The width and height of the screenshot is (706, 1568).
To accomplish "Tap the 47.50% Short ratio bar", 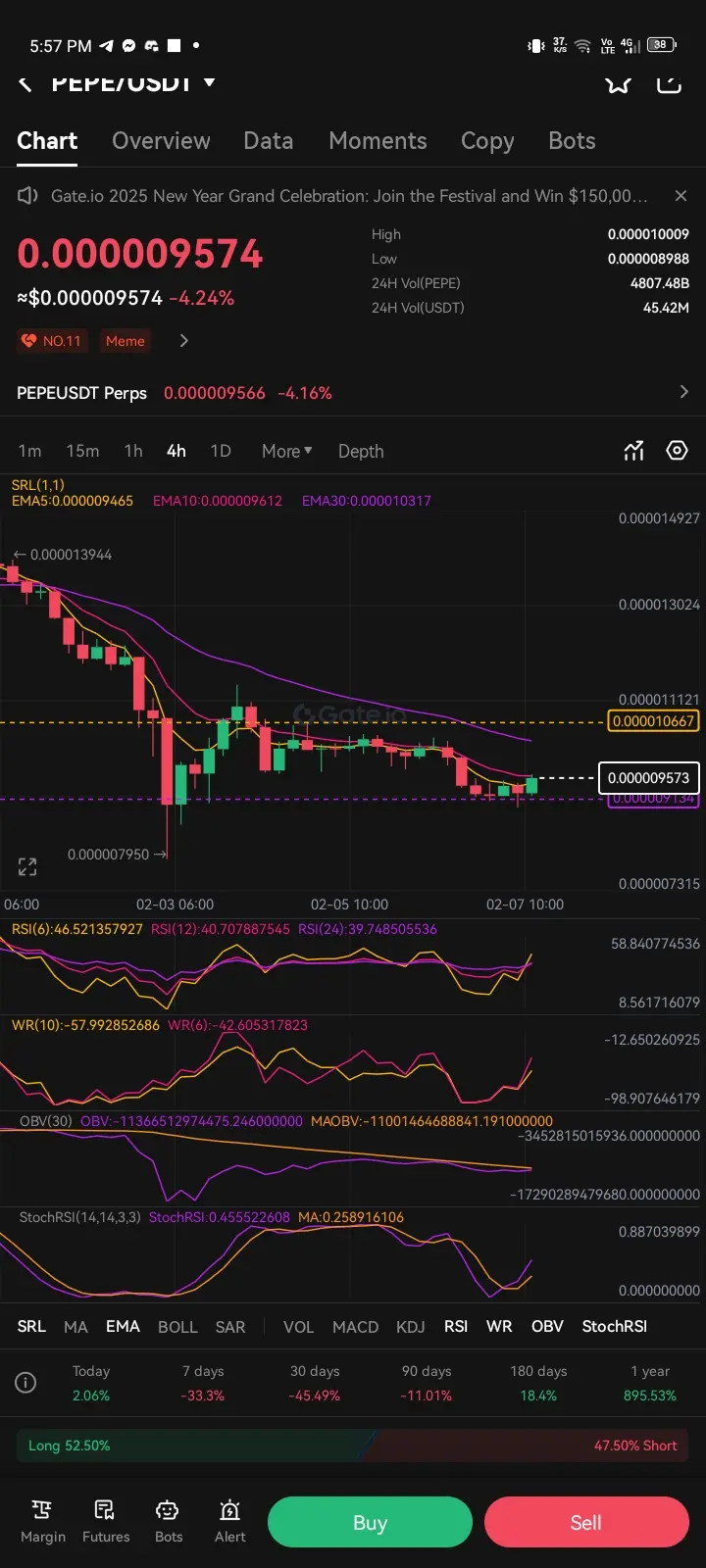I will pos(528,1445).
